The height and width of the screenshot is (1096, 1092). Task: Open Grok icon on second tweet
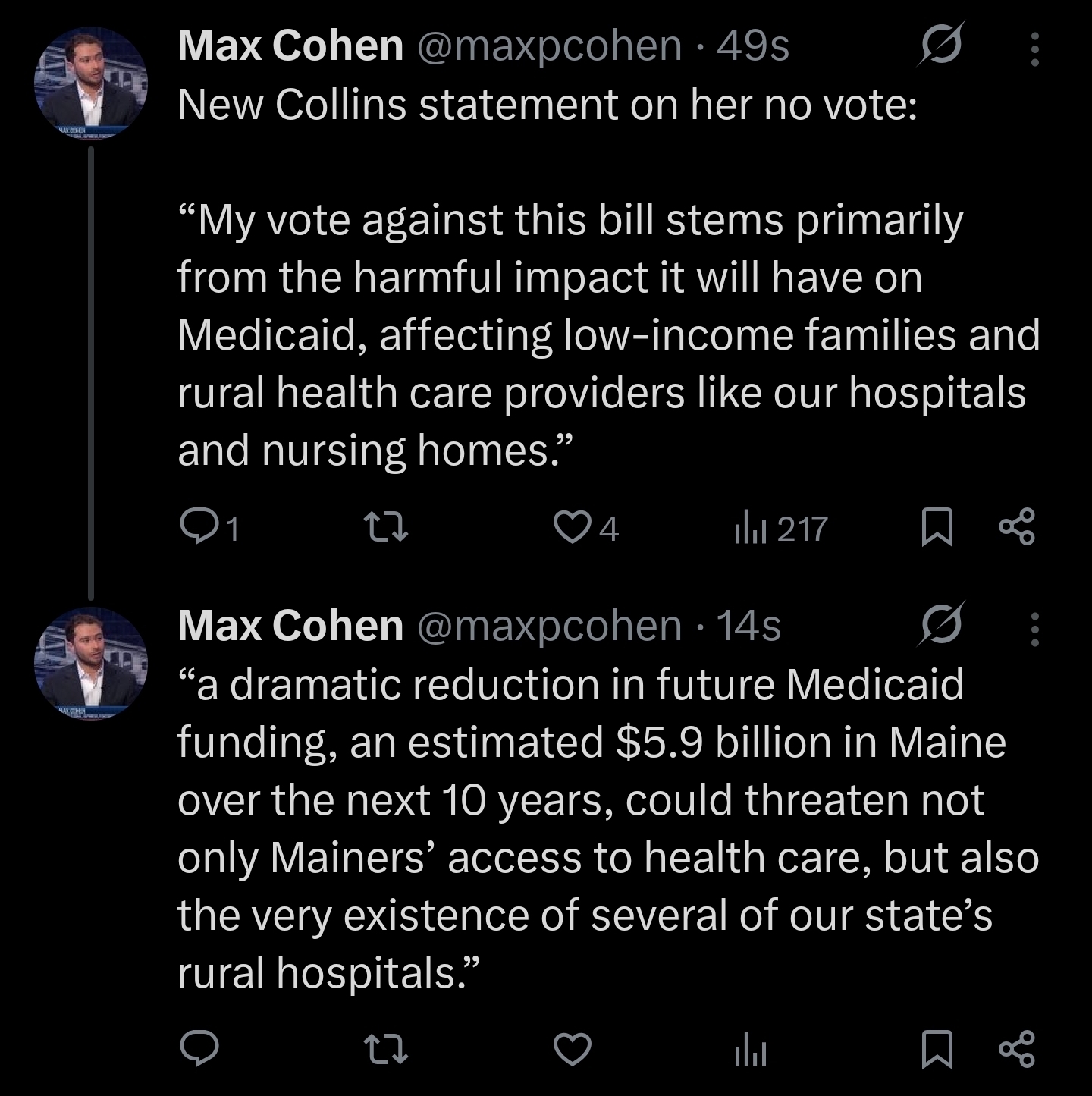941,623
